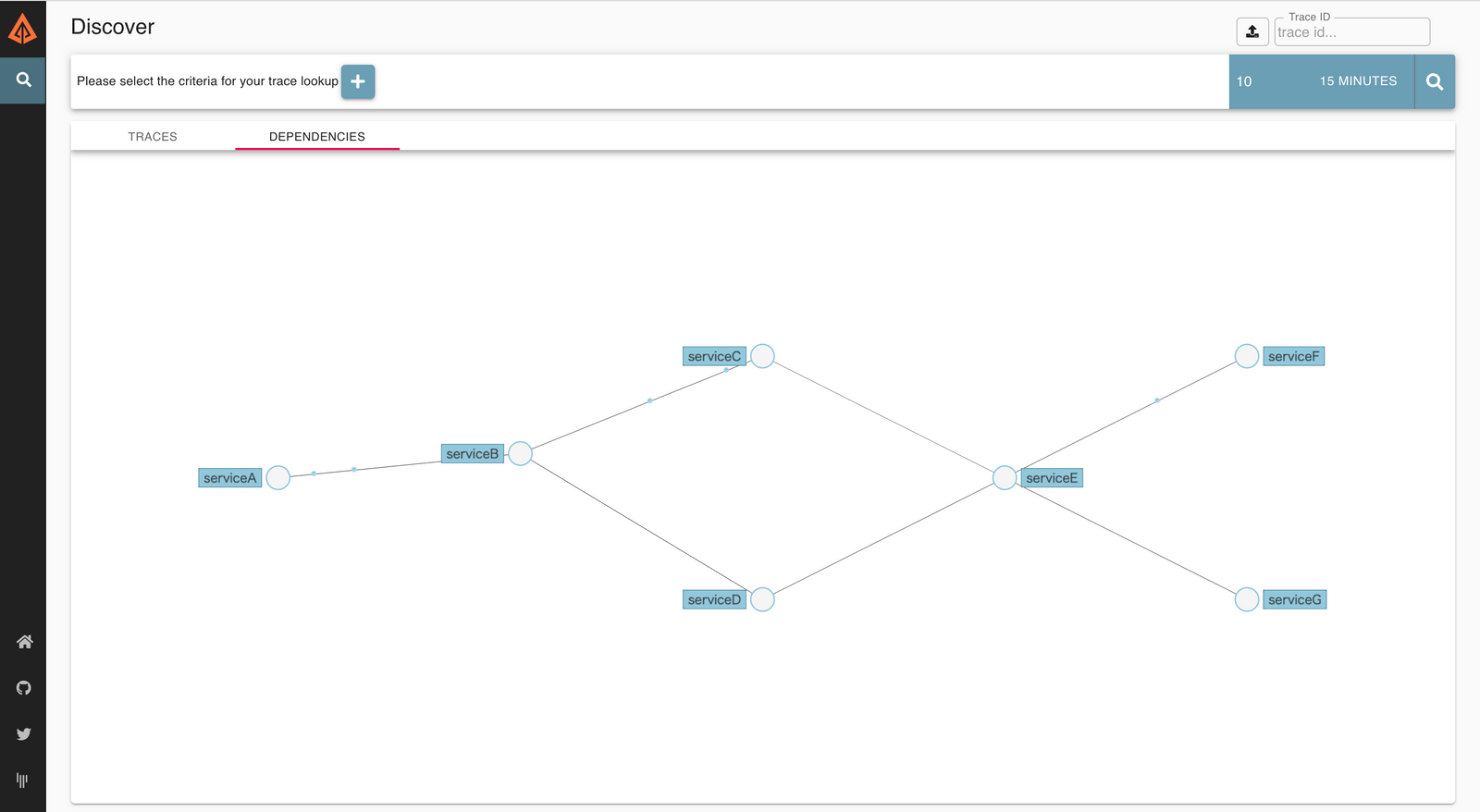Switch to the Traces tab

tap(153, 137)
